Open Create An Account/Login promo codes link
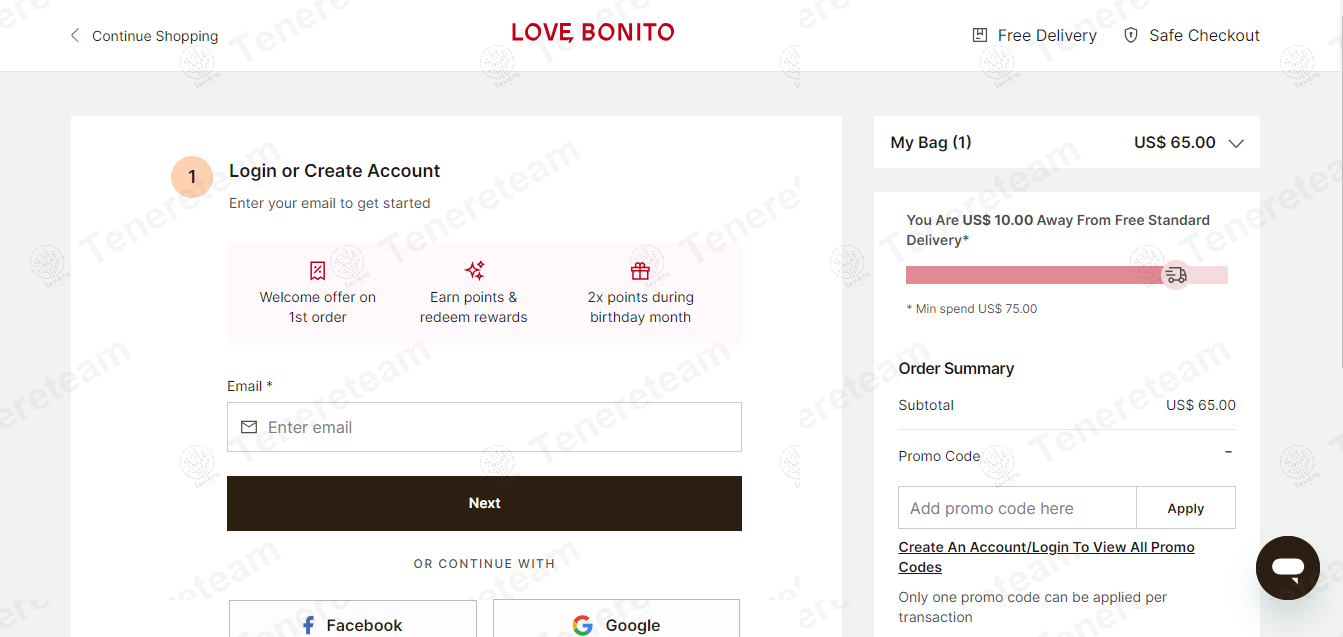 1046,557
